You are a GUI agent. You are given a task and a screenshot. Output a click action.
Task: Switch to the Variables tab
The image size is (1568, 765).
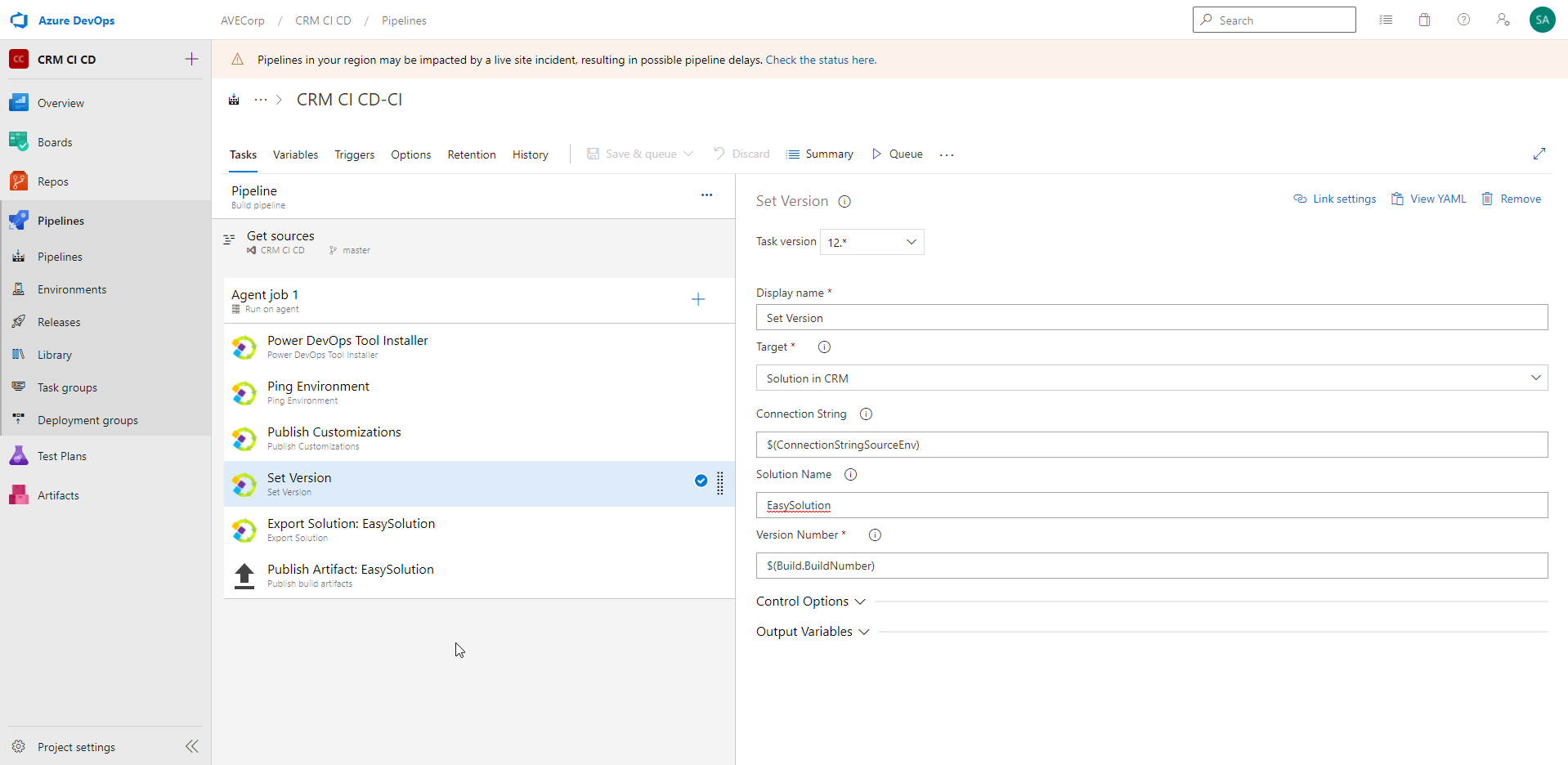pyautogui.click(x=295, y=154)
